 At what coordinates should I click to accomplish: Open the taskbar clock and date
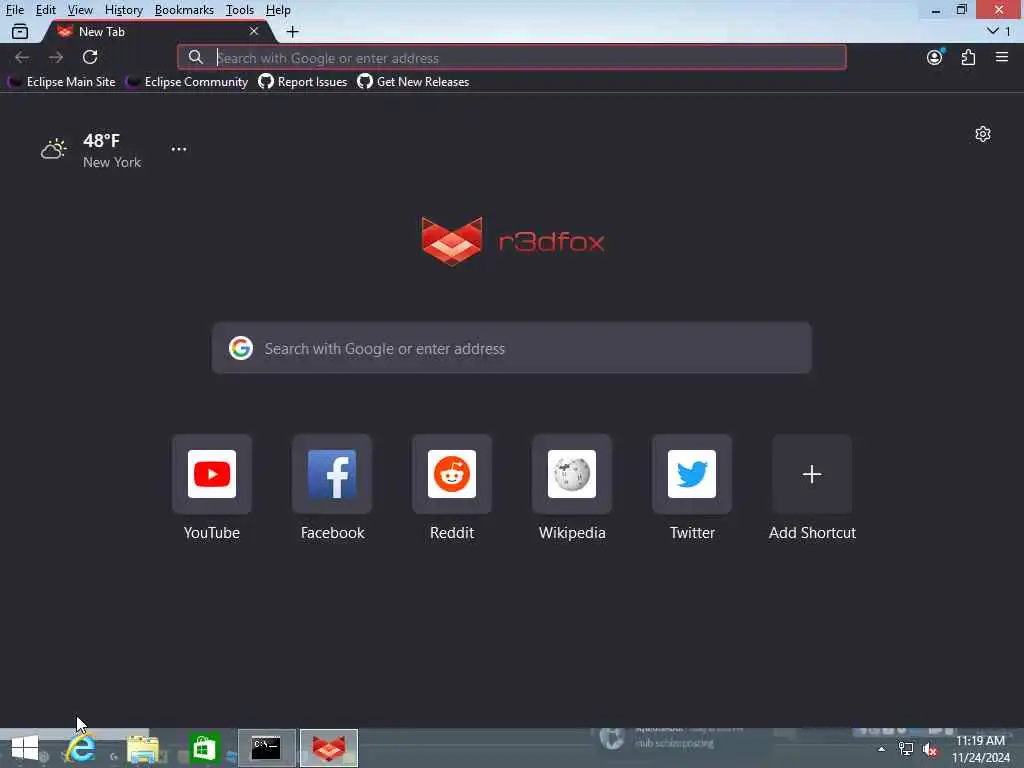tap(980, 749)
